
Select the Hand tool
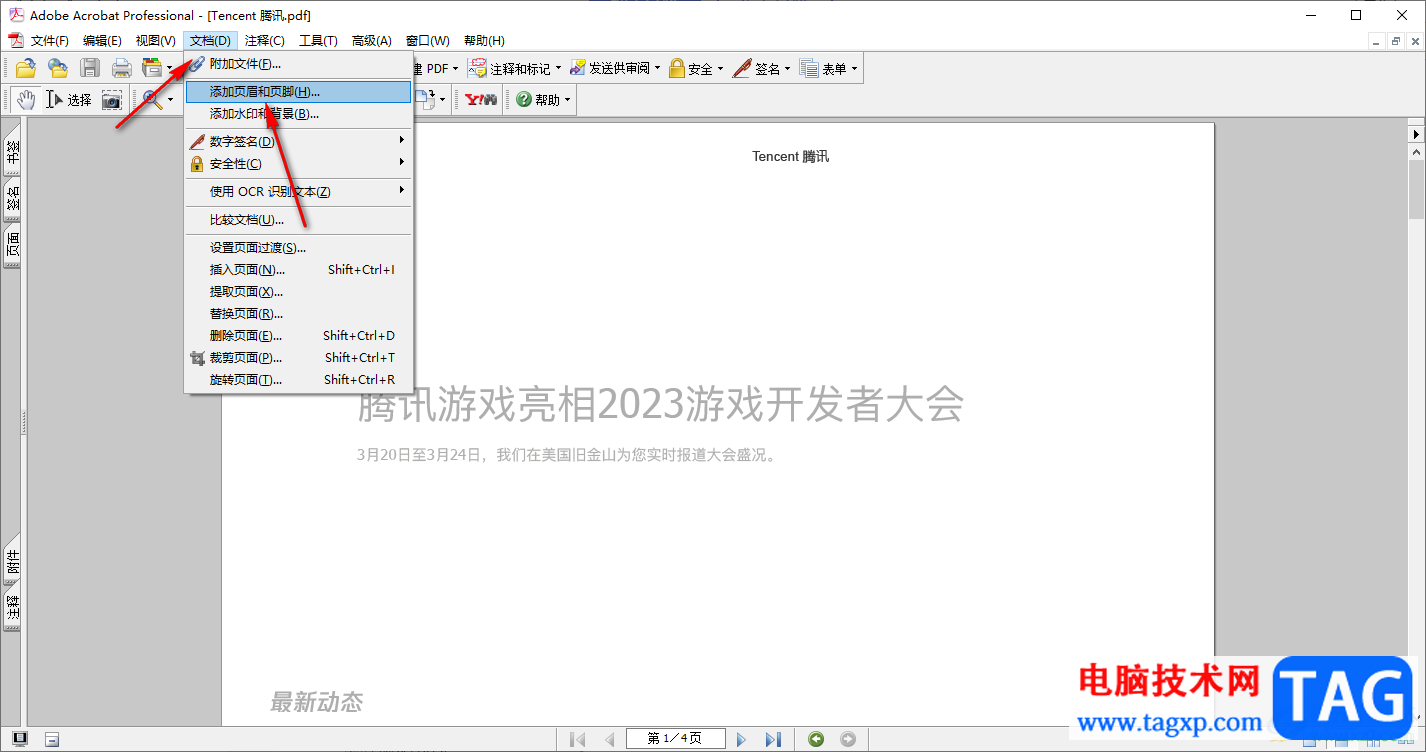26,99
